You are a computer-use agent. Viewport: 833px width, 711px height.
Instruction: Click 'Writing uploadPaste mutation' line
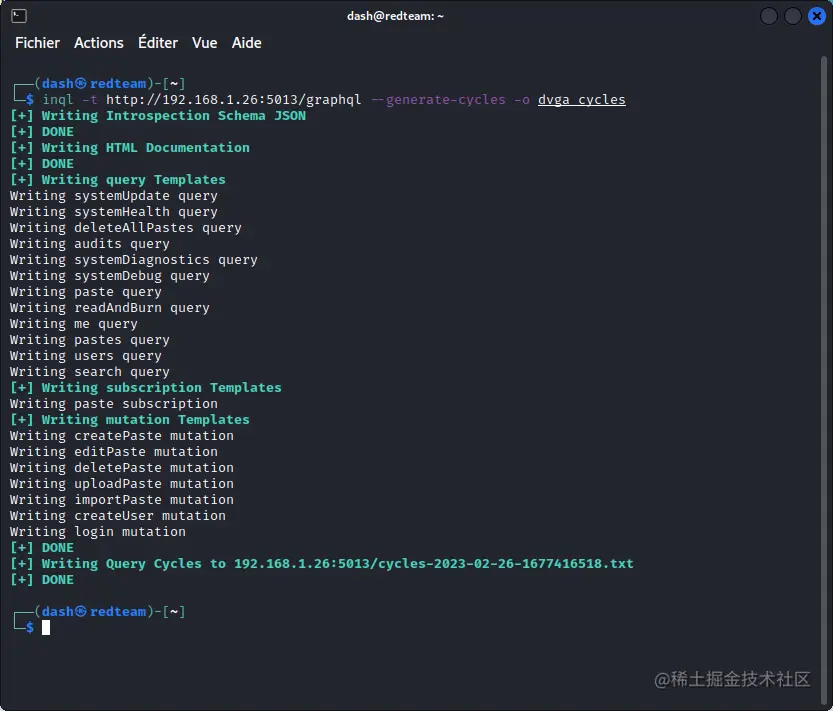click(122, 484)
